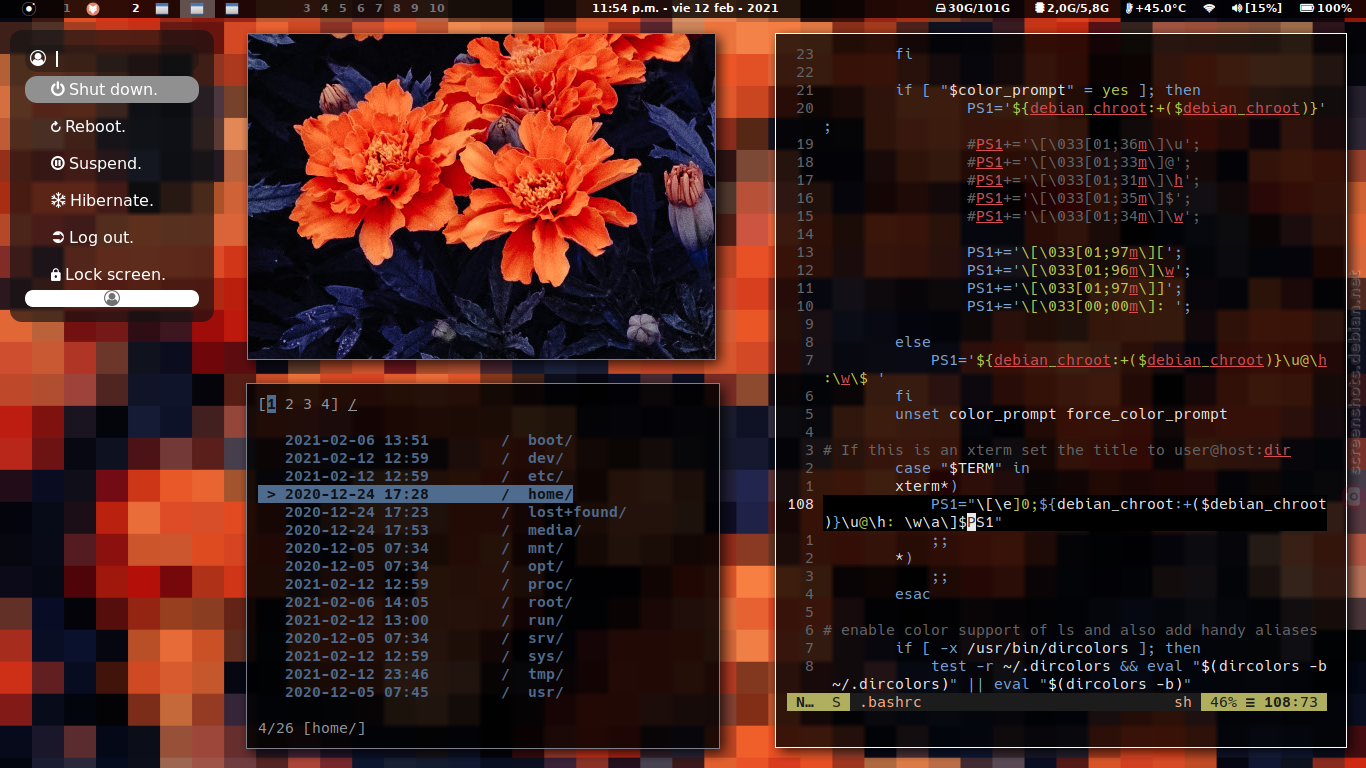Viewport: 1366px width, 768px height.
Task: Click the user icon beside the menu input
Action: (x=38, y=59)
